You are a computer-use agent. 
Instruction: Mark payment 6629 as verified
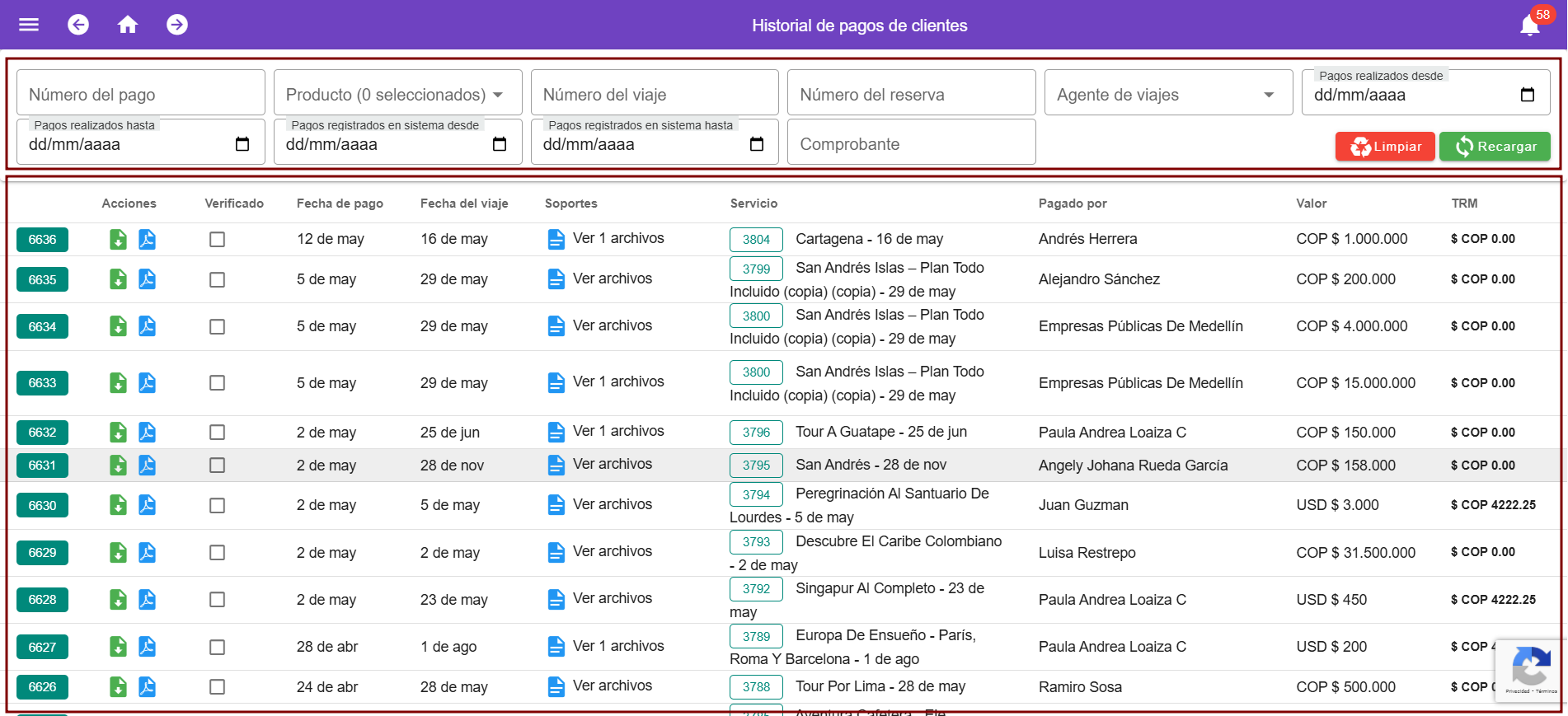click(217, 553)
